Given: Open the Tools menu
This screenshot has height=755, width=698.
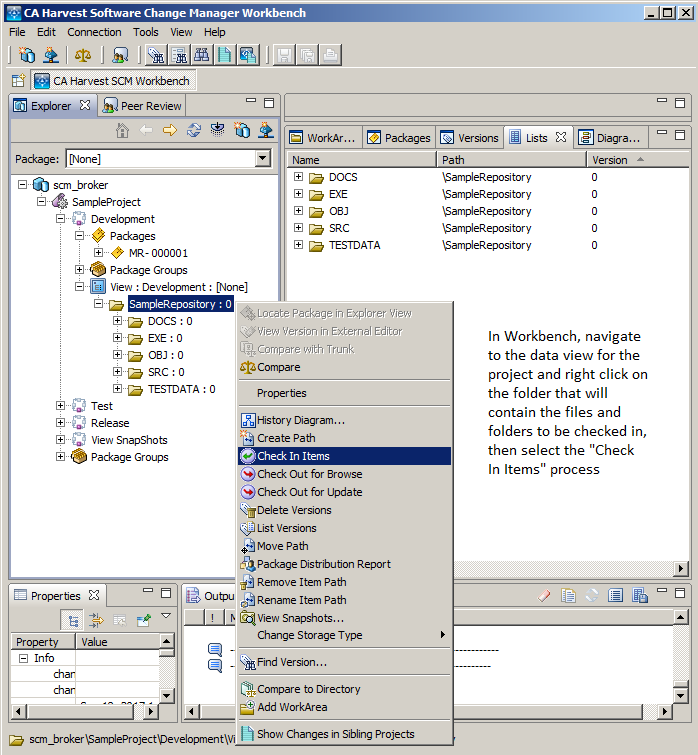Looking at the screenshot, I should pyautogui.click(x=145, y=32).
